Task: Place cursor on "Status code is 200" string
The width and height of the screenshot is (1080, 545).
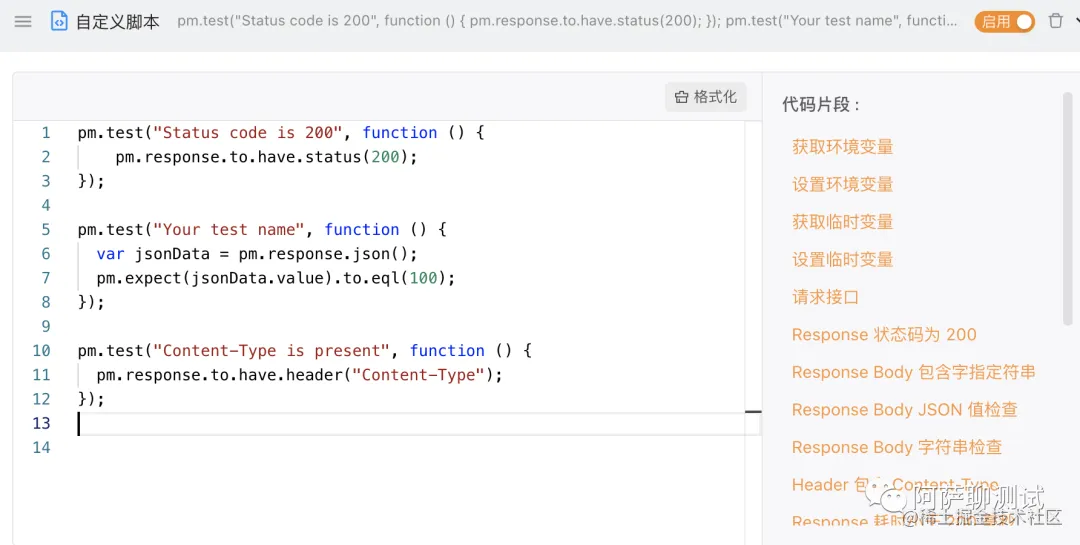Action: point(247,132)
